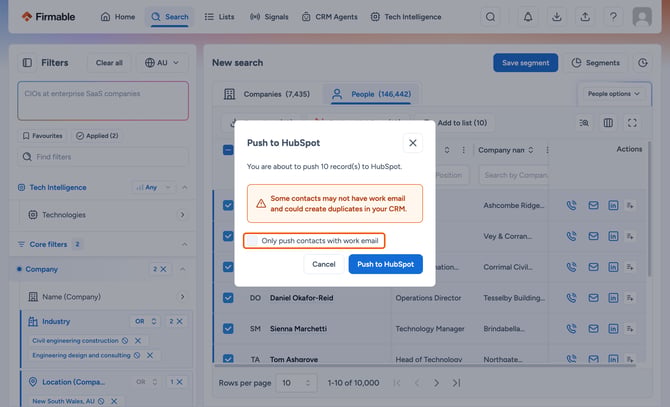Remove New South Wales, AU filter chip
Screen dimensions: 670x407
114,401
